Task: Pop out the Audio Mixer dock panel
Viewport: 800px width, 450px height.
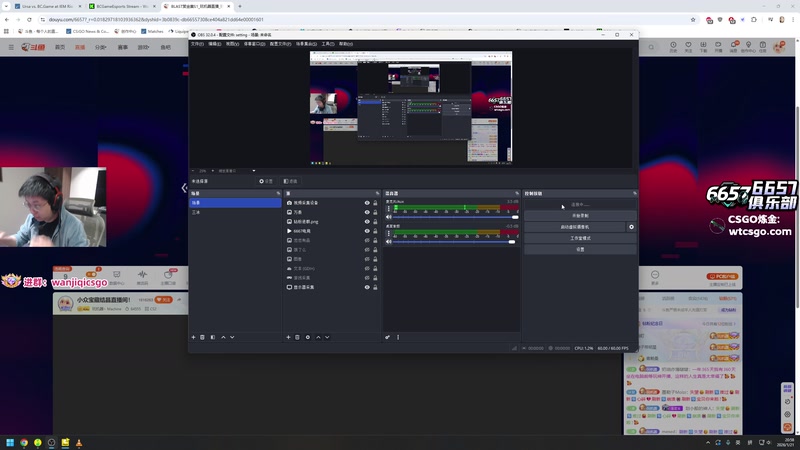Action: click(517, 193)
